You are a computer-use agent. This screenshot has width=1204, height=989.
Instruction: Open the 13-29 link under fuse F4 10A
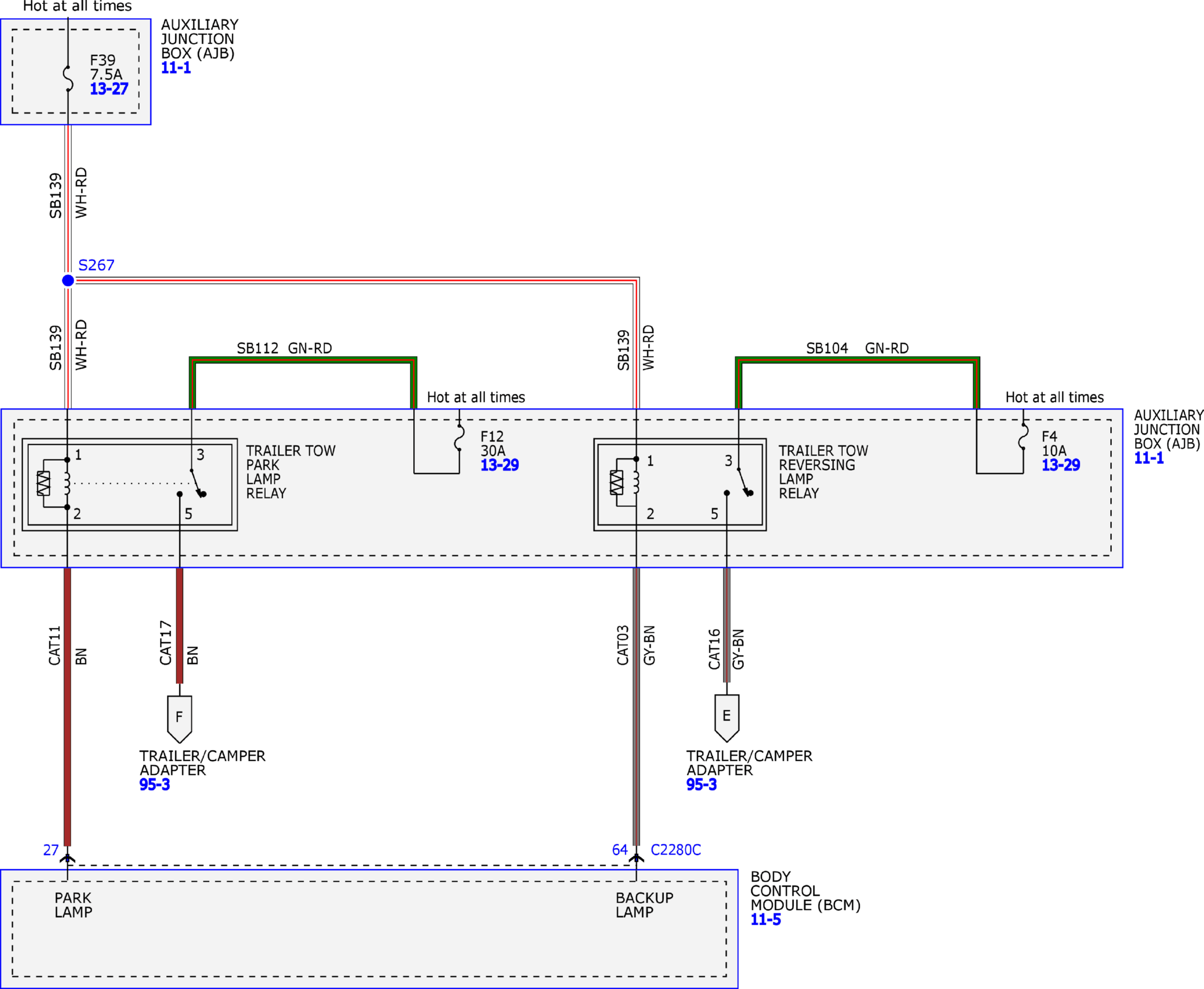tap(1060, 465)
